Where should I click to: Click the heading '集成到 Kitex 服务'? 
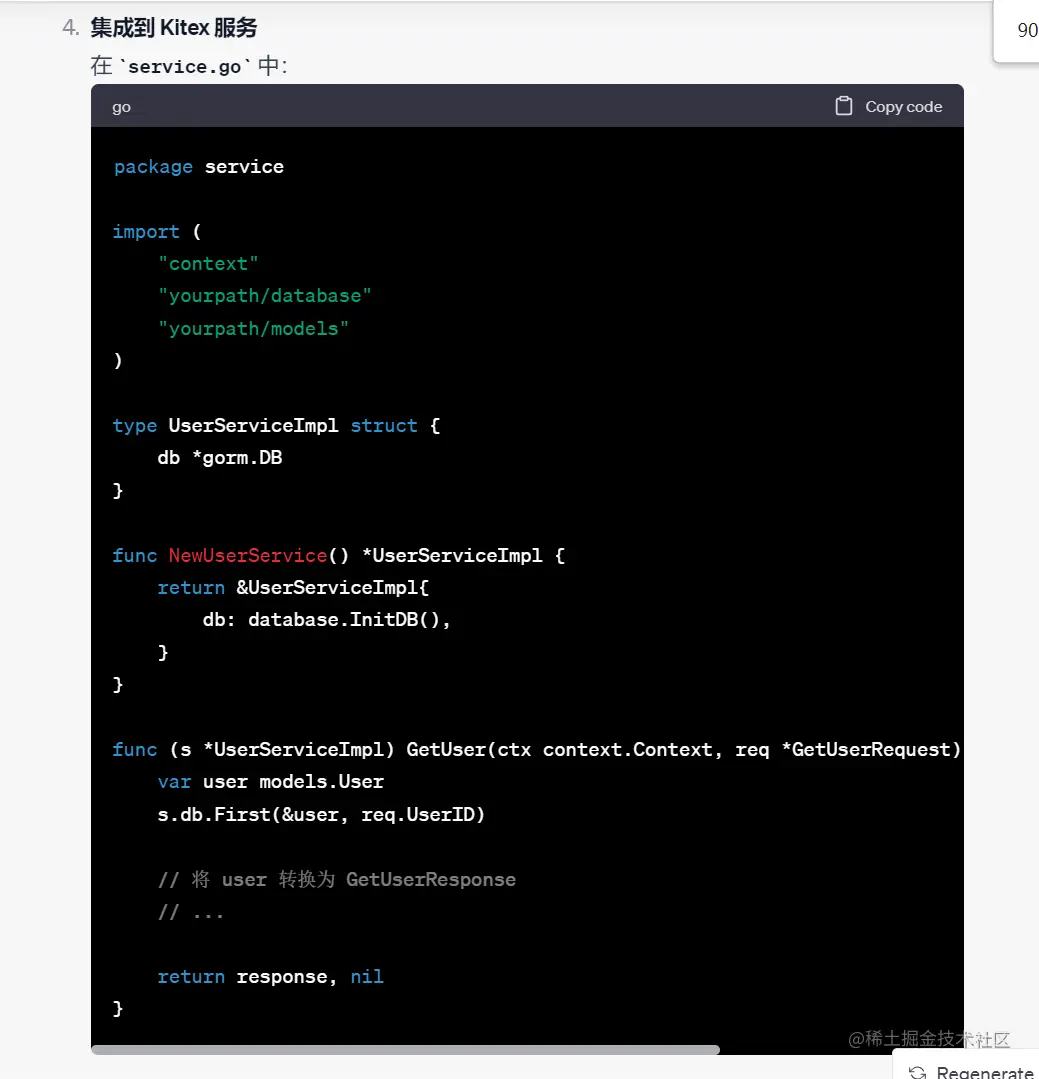pos(173,28)
